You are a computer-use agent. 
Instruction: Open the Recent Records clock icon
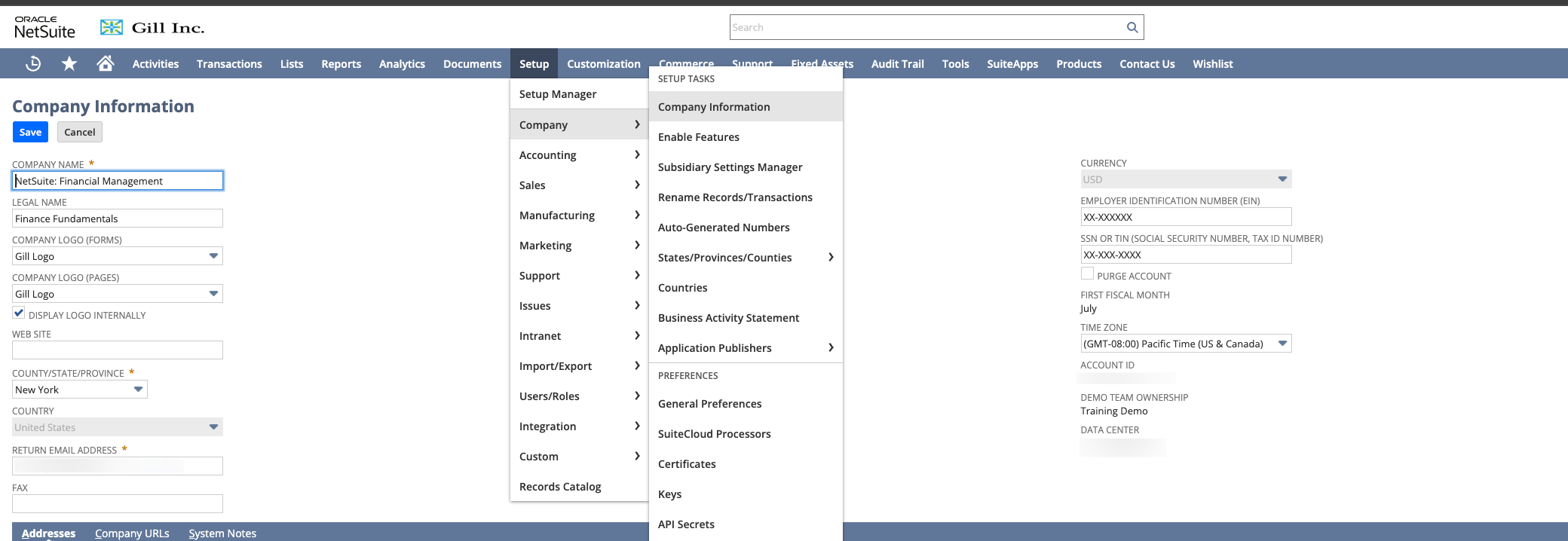33,64
